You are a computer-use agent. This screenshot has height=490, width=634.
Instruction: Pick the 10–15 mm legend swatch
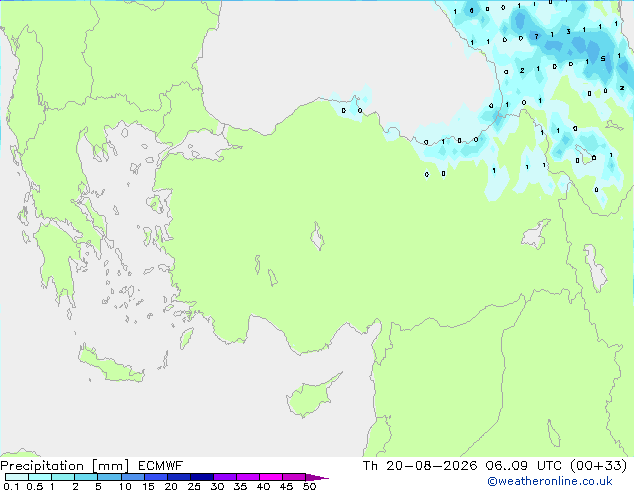click(132, 477)
